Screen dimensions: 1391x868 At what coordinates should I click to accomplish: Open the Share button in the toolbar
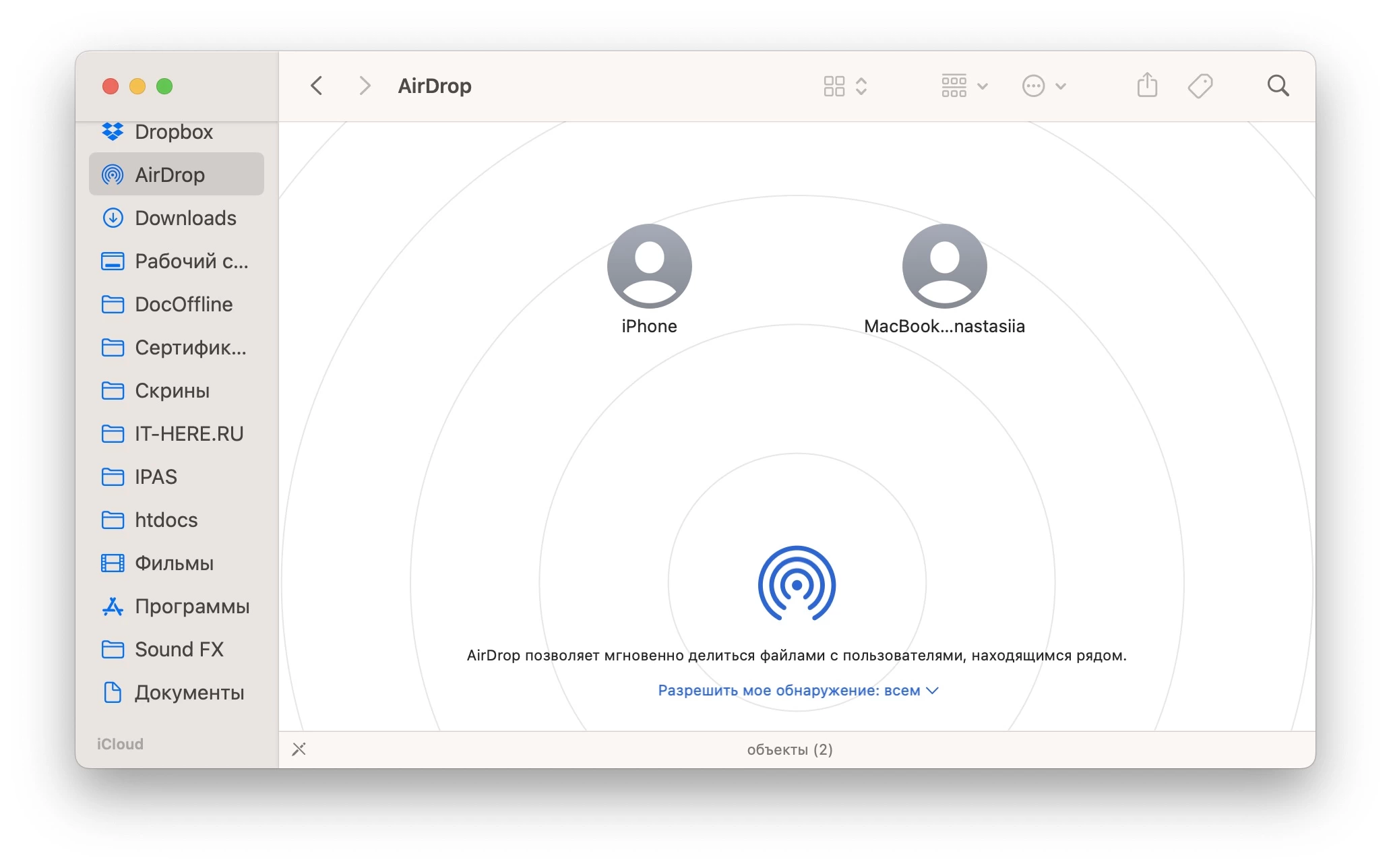pos(1147,85)
